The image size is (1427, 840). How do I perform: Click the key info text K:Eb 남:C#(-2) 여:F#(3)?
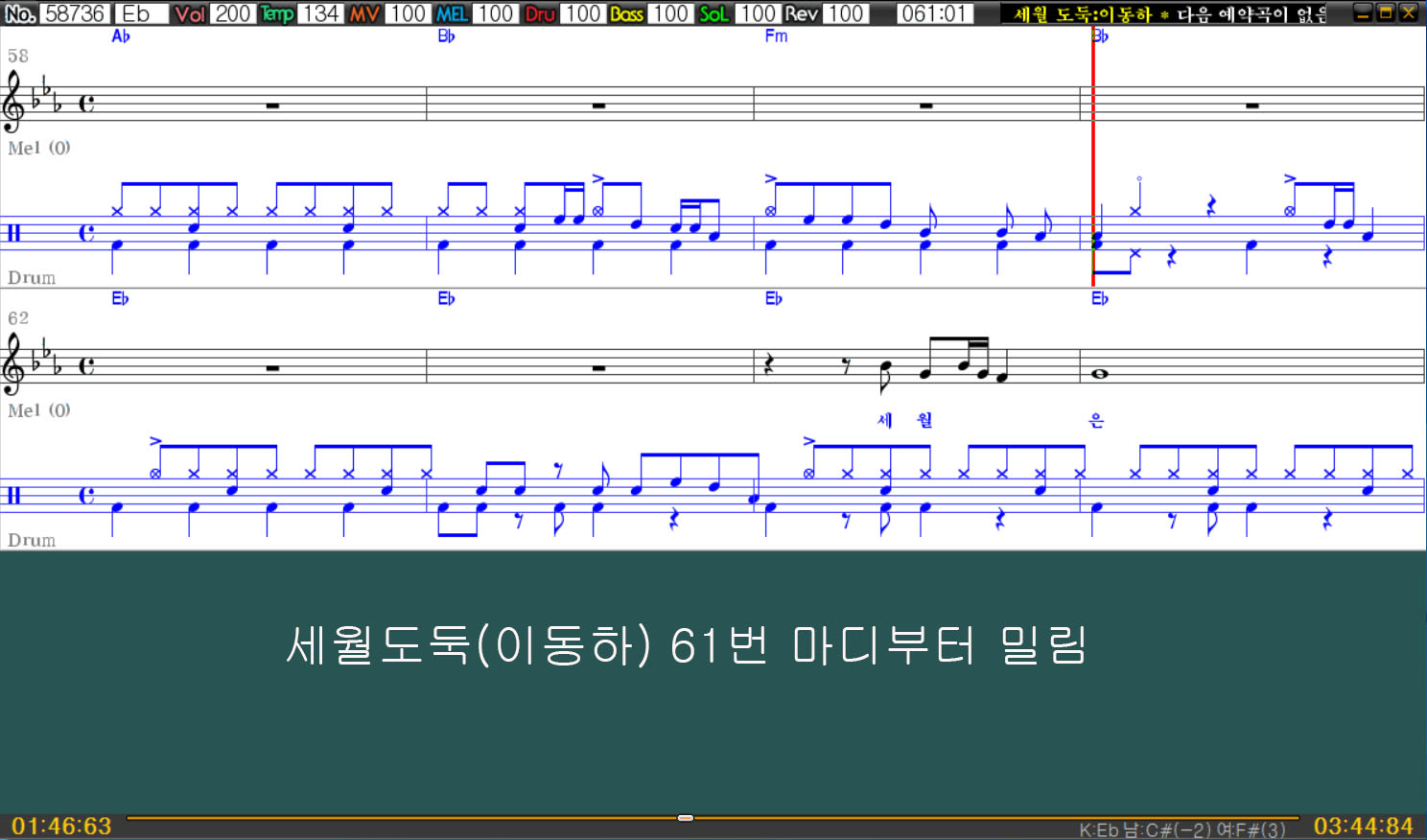1182,830
